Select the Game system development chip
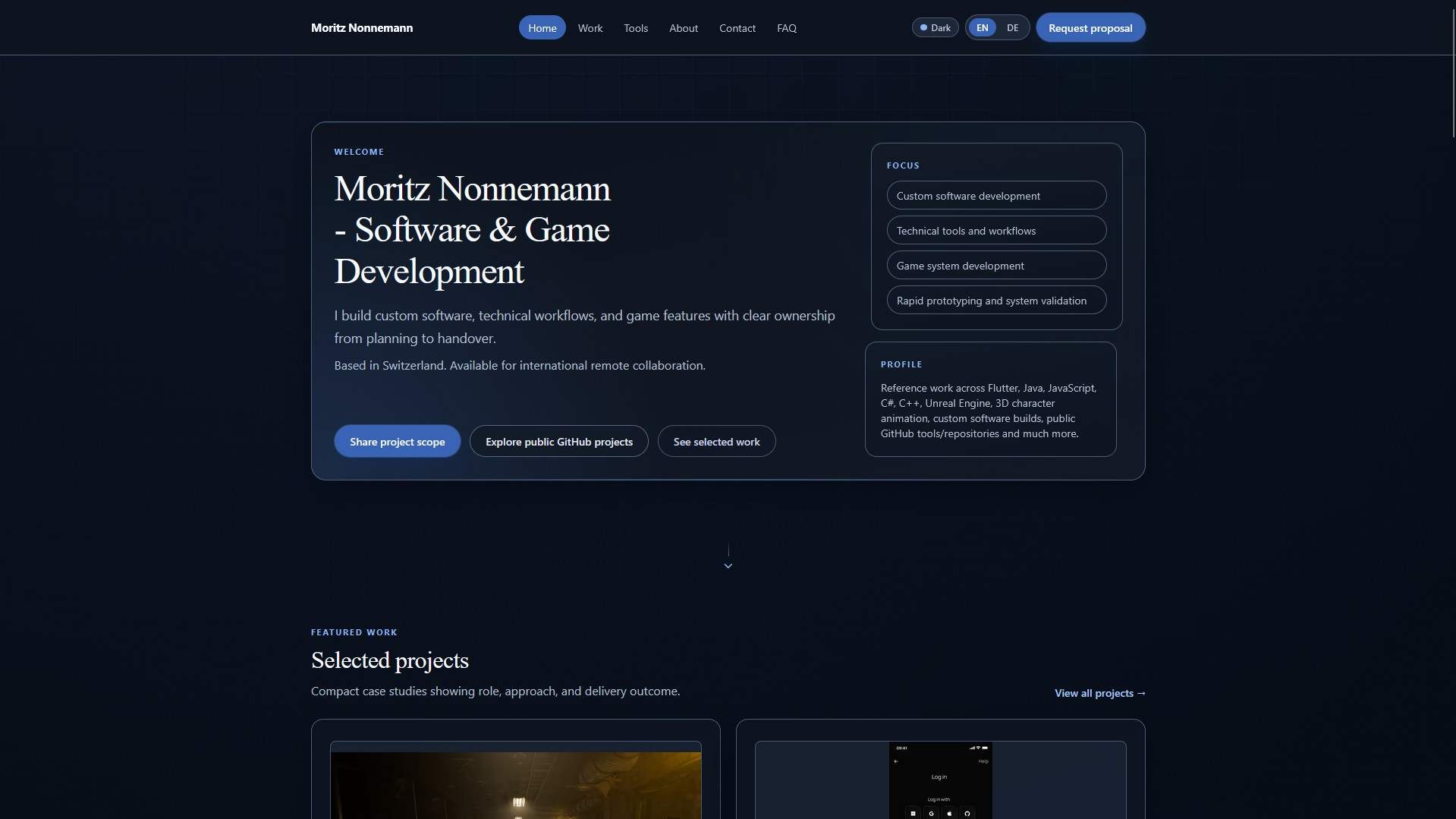The width and height of the screenshot is (1456, 819). [996, 265]
